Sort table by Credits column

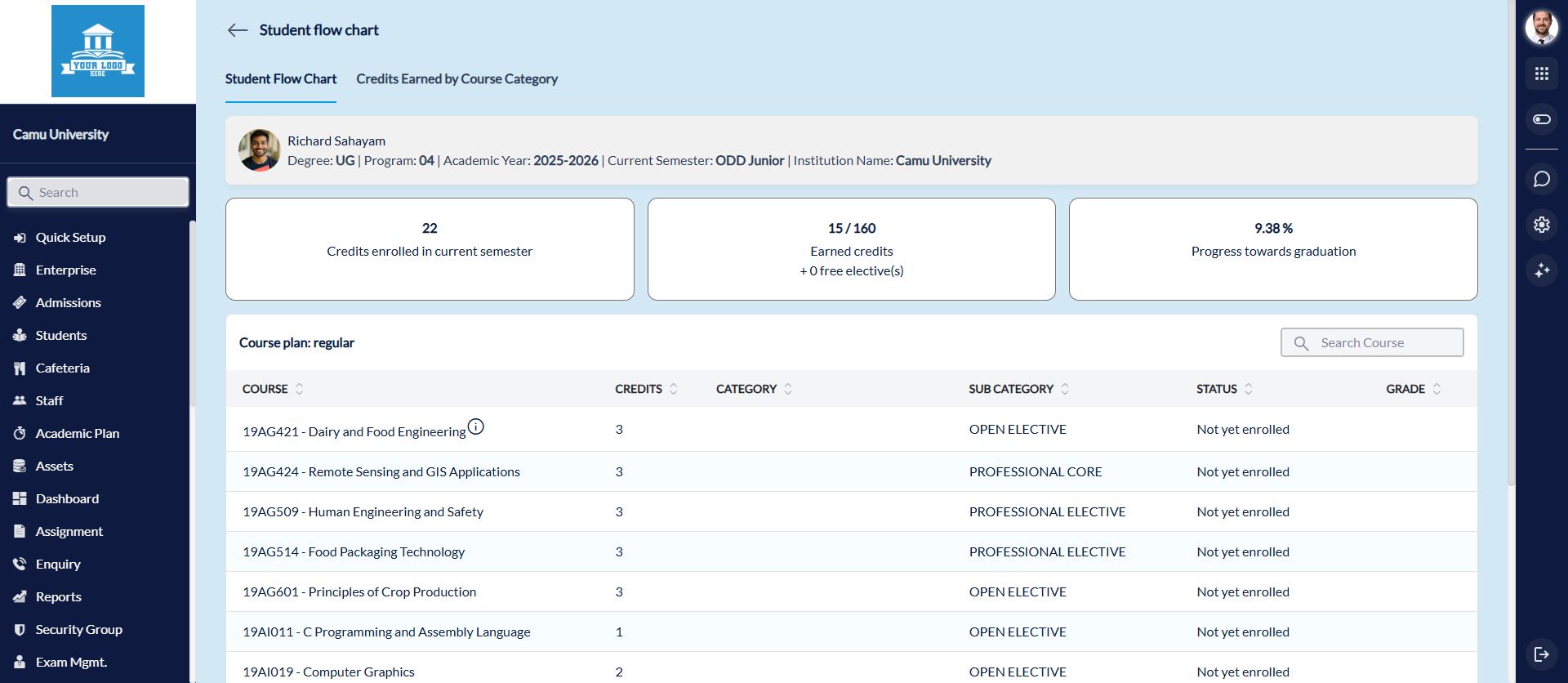click(x=673, y=389)
